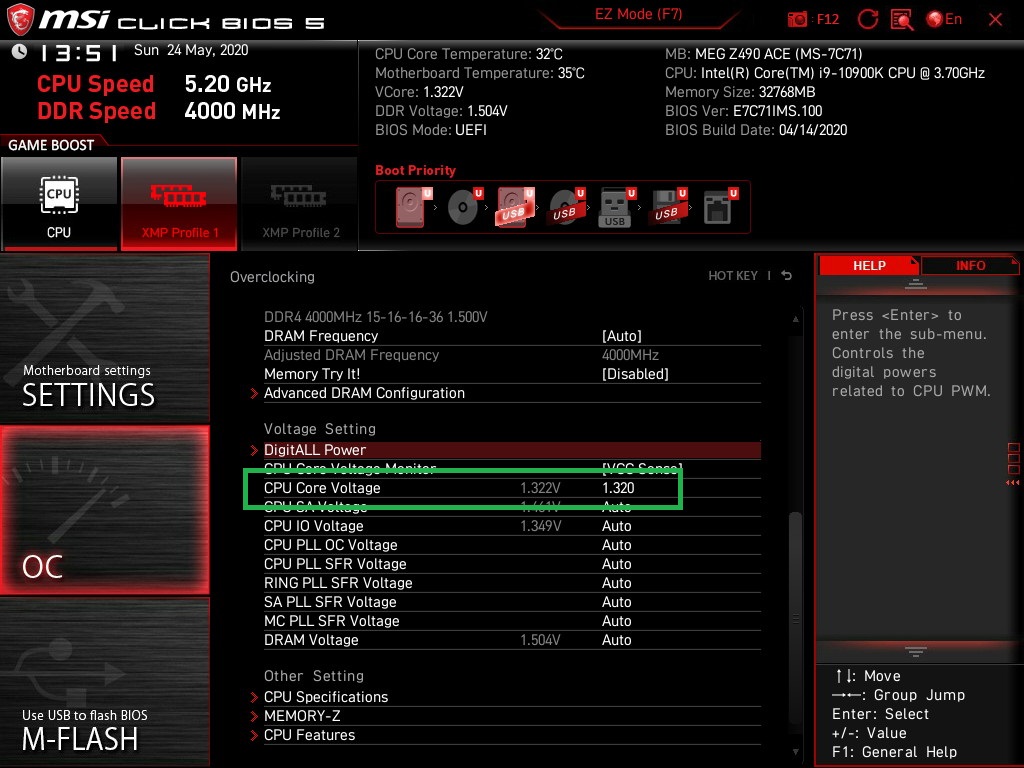
Task: Toggle CPU Game Boost button
Action: click(x=59, y=204)
